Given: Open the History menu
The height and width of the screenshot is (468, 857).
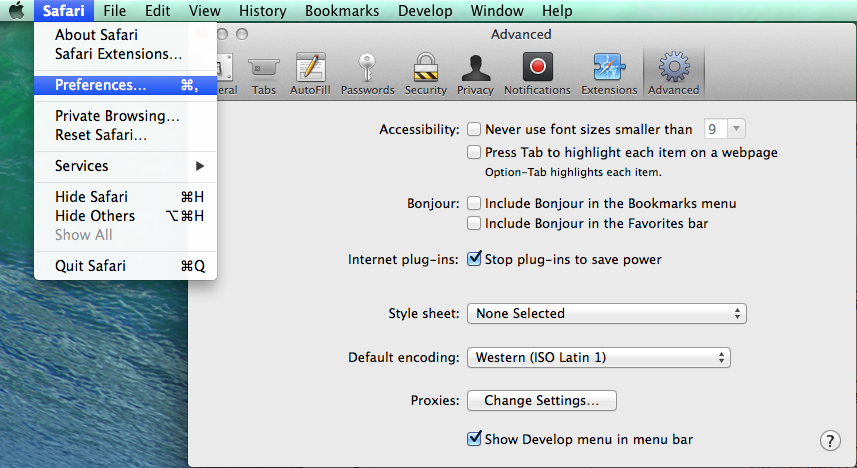Looking at the screenshot, I should click(262, 10).
